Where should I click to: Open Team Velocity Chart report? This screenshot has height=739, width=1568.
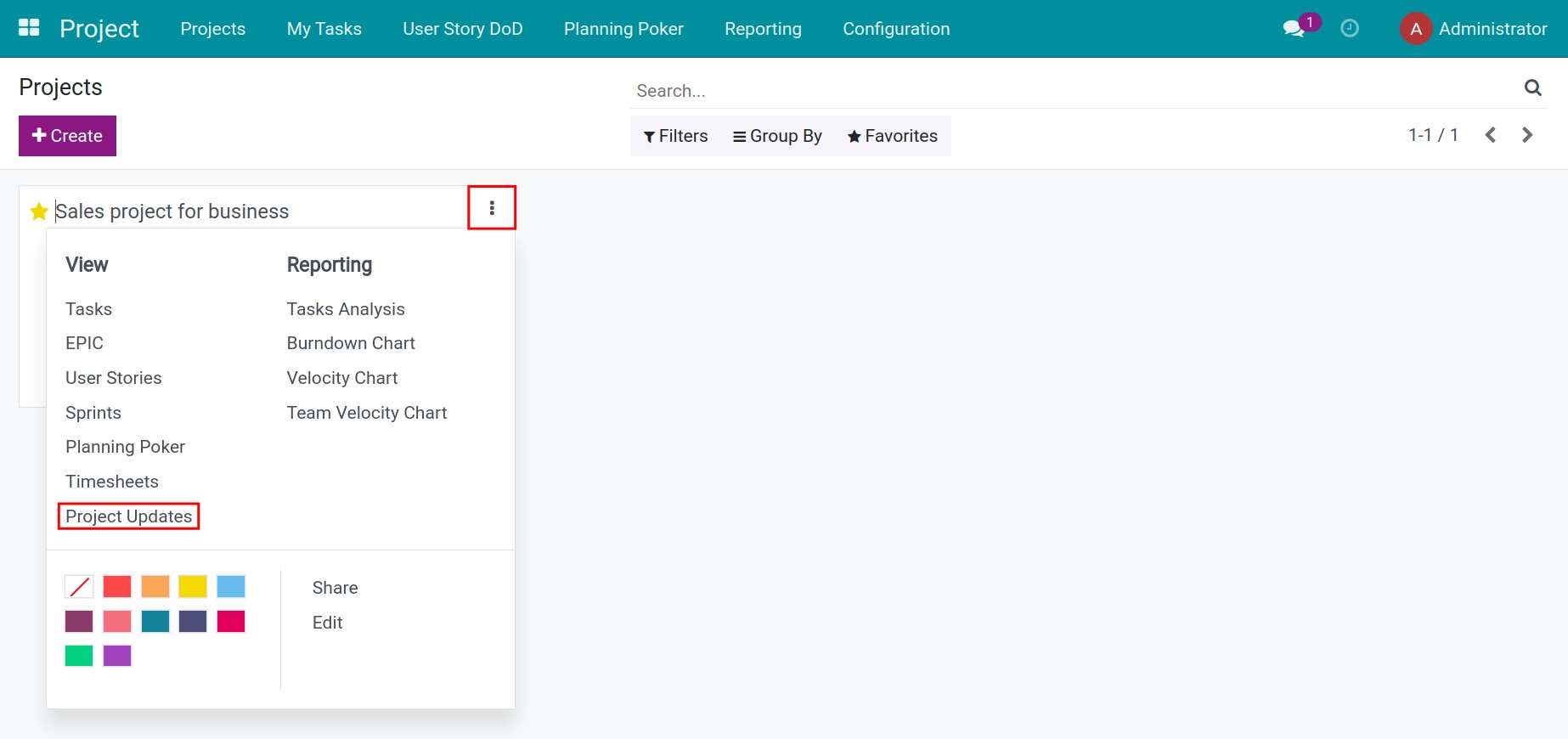367,413
